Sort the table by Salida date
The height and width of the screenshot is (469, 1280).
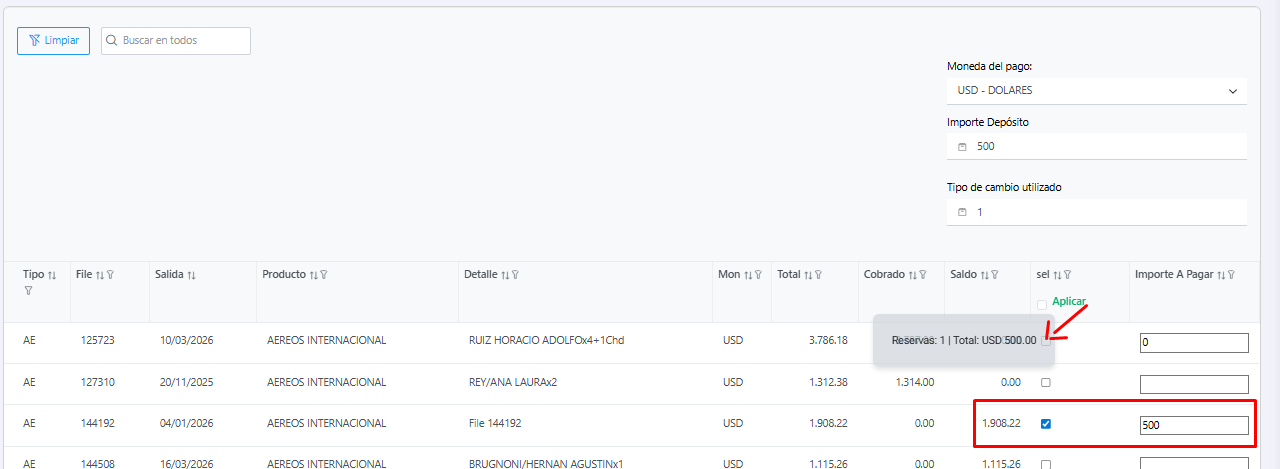[x=190, y=275]
